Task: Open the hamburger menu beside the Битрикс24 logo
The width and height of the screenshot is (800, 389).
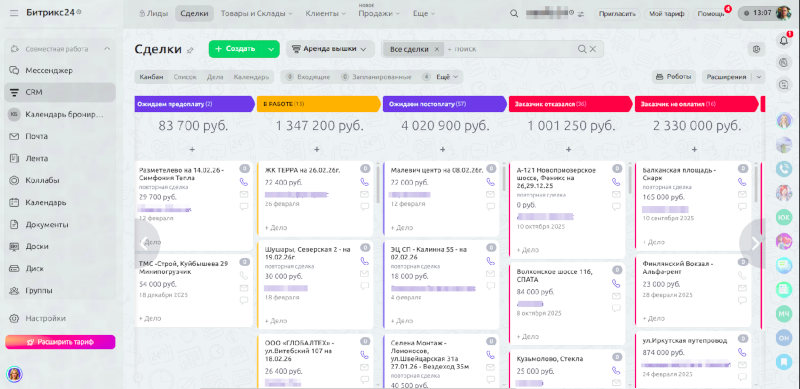Action: coord(14,13)
